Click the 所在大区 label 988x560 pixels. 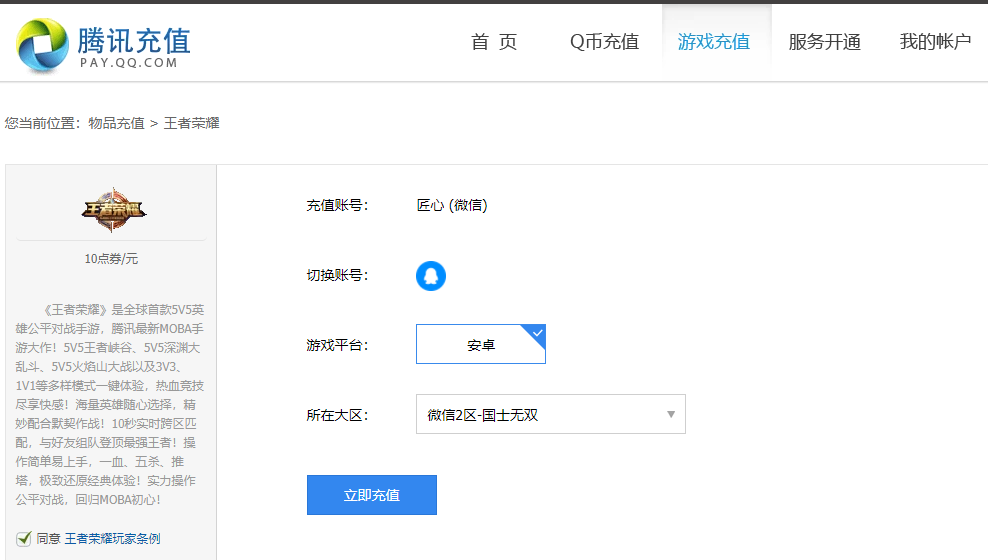pyautogui.click(x=337, y=415)
